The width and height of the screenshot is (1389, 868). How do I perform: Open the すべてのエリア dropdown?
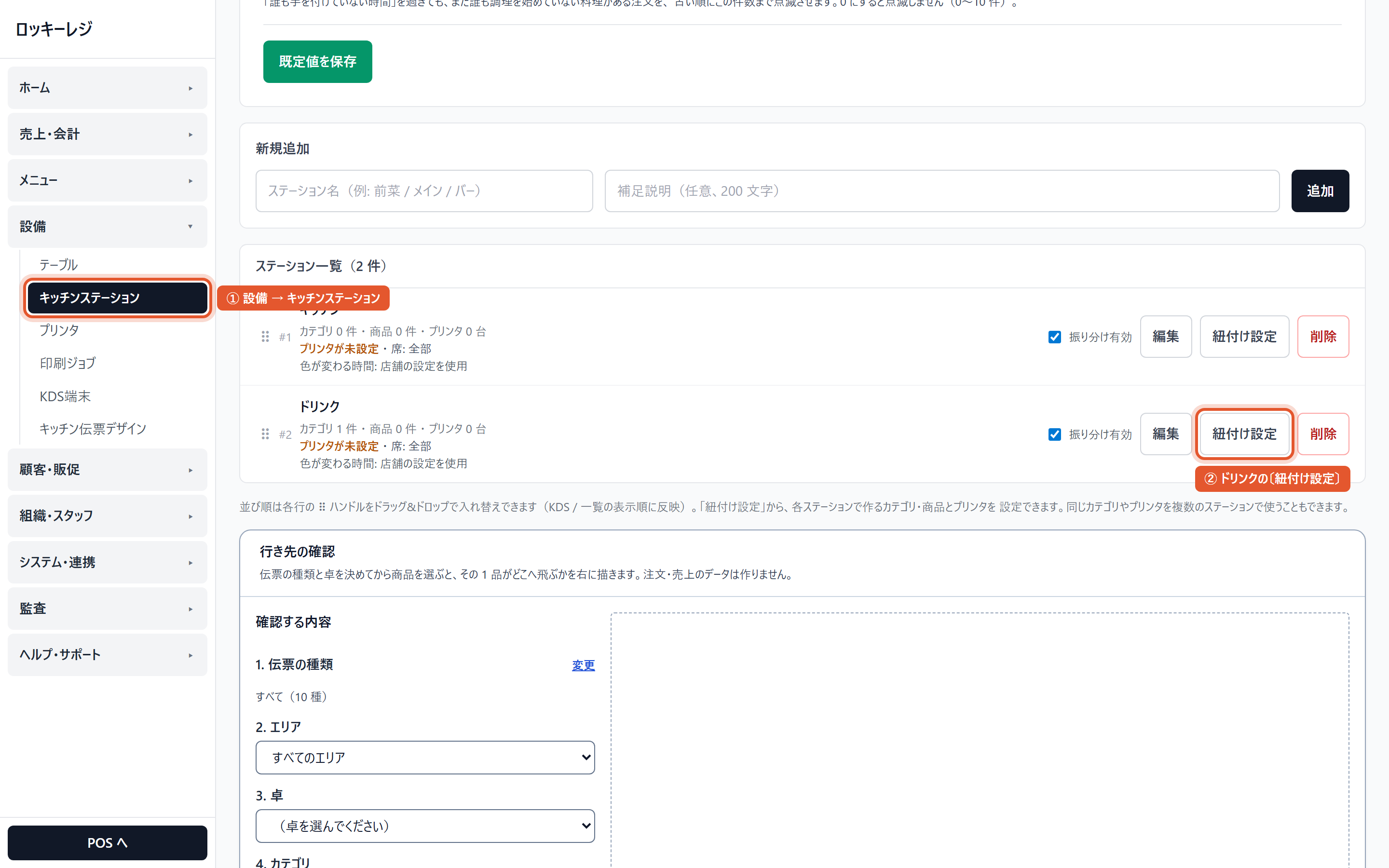[x=425, y=758]
